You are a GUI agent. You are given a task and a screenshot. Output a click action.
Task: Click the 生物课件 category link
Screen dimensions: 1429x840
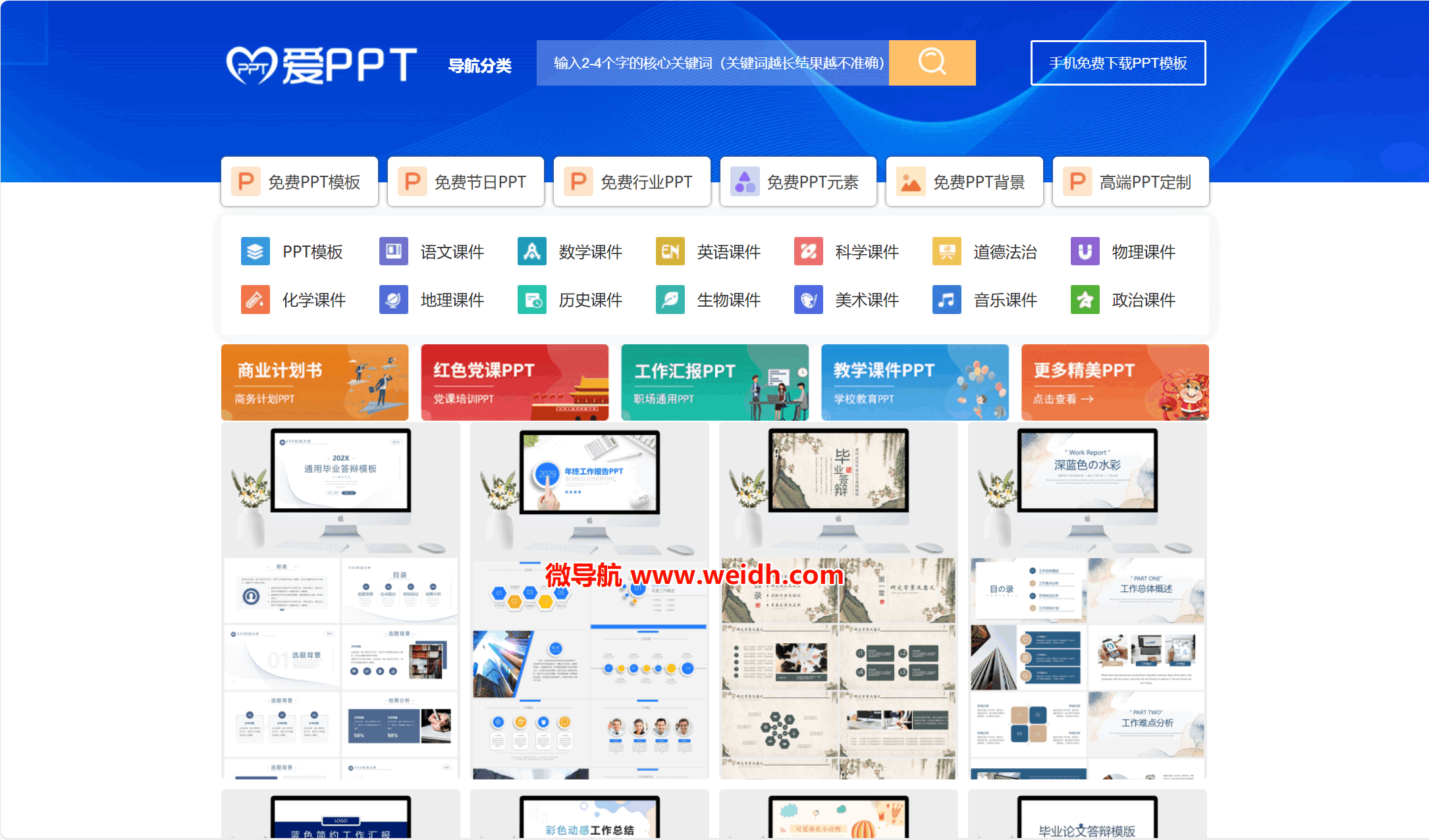pyautogui.click(x=729, y=300)
